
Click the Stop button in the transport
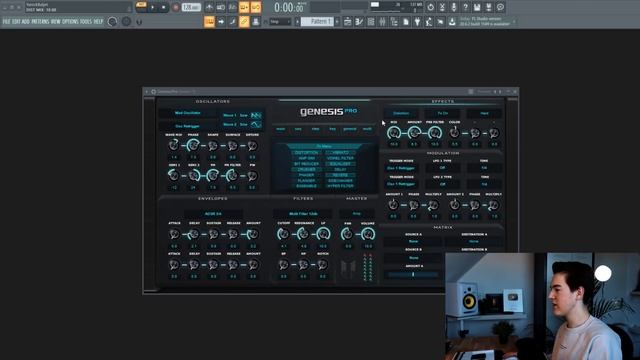(164, 7)
